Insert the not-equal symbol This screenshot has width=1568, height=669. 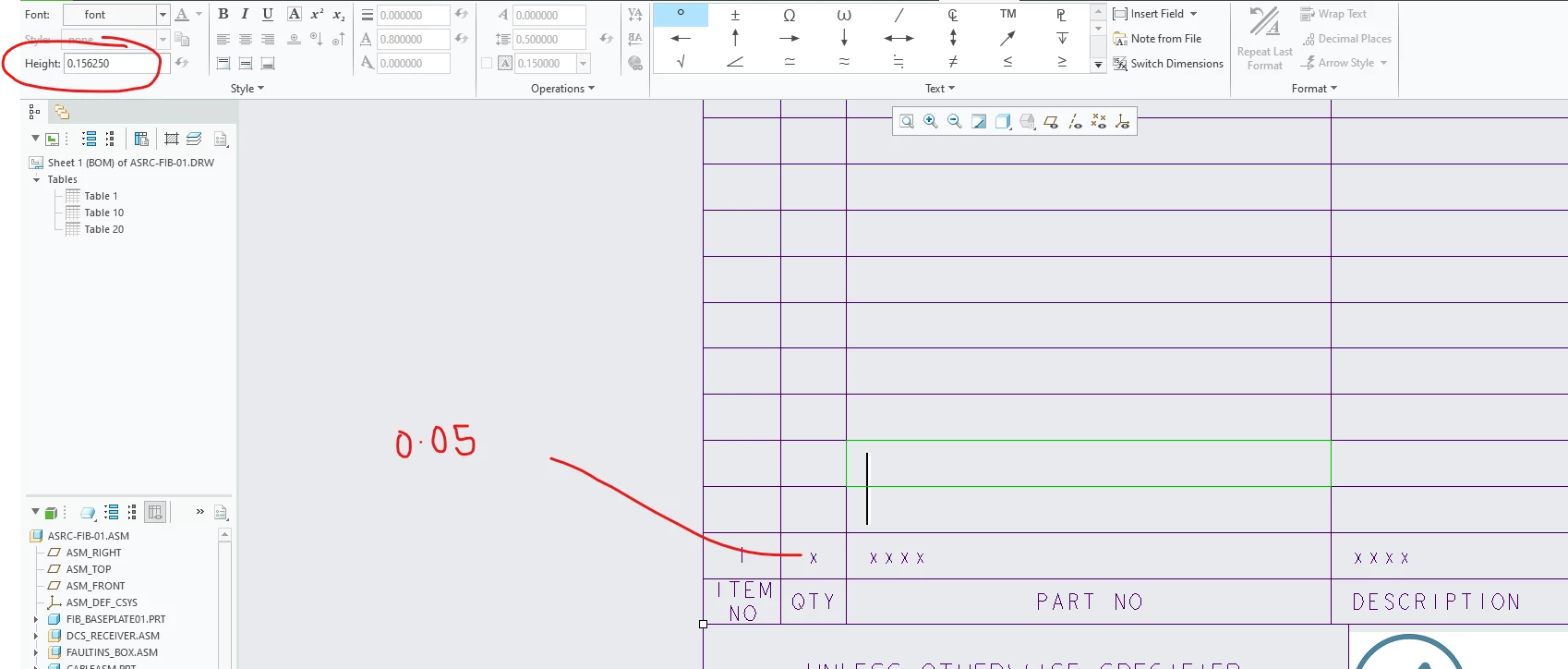pyautogui.click(x=953, y=62)
